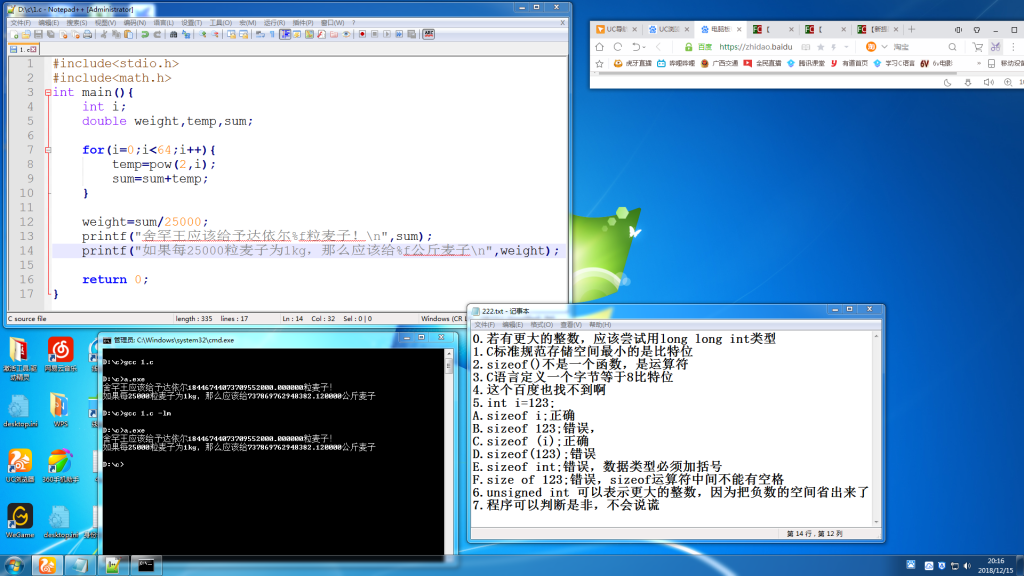Click the zhidao.baidu address bar
Image resolution: width=1024 pixels, height=576 pixels.
[x=755, y=47]
